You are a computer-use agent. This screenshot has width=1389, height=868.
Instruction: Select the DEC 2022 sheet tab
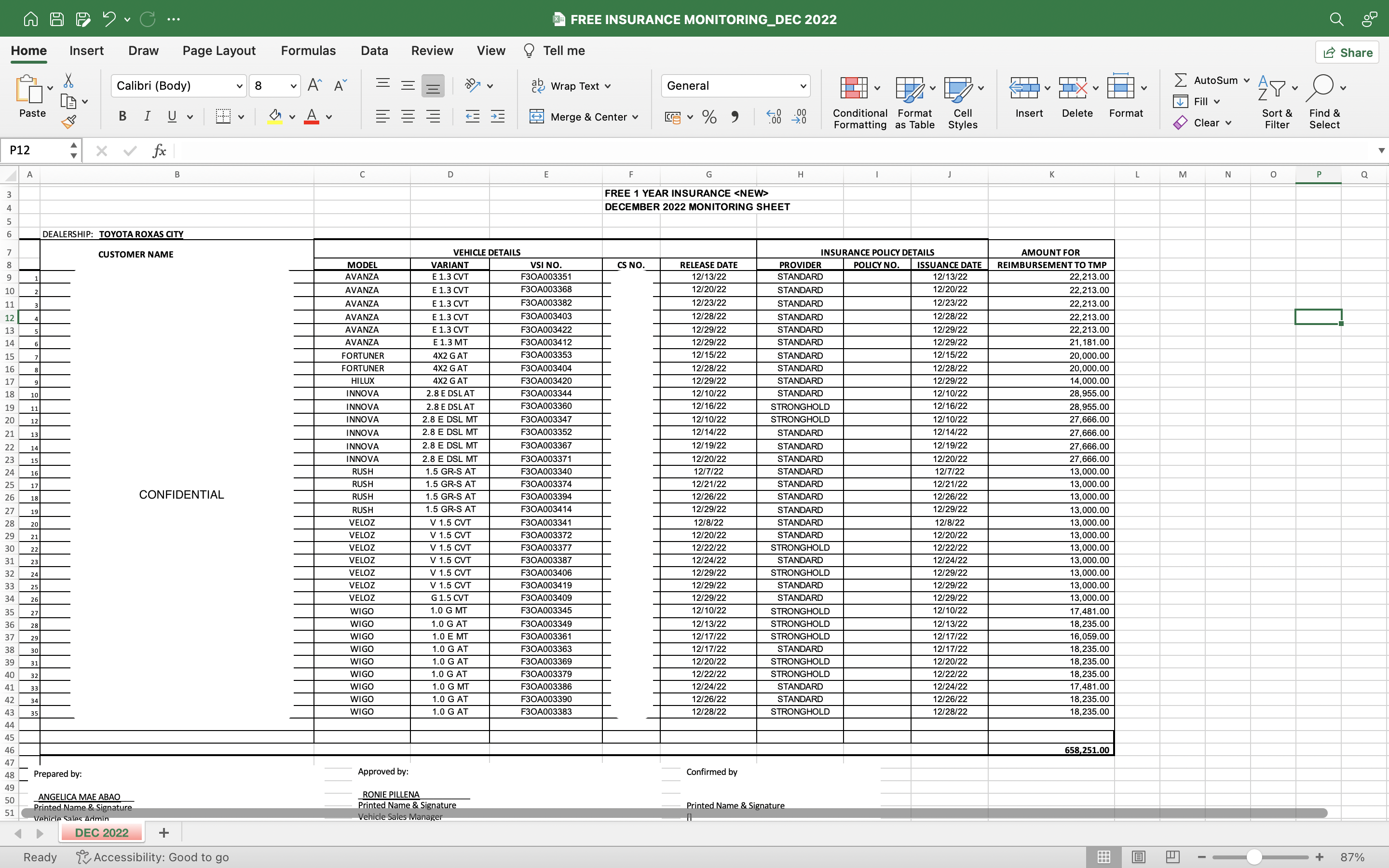click(102, 832)
